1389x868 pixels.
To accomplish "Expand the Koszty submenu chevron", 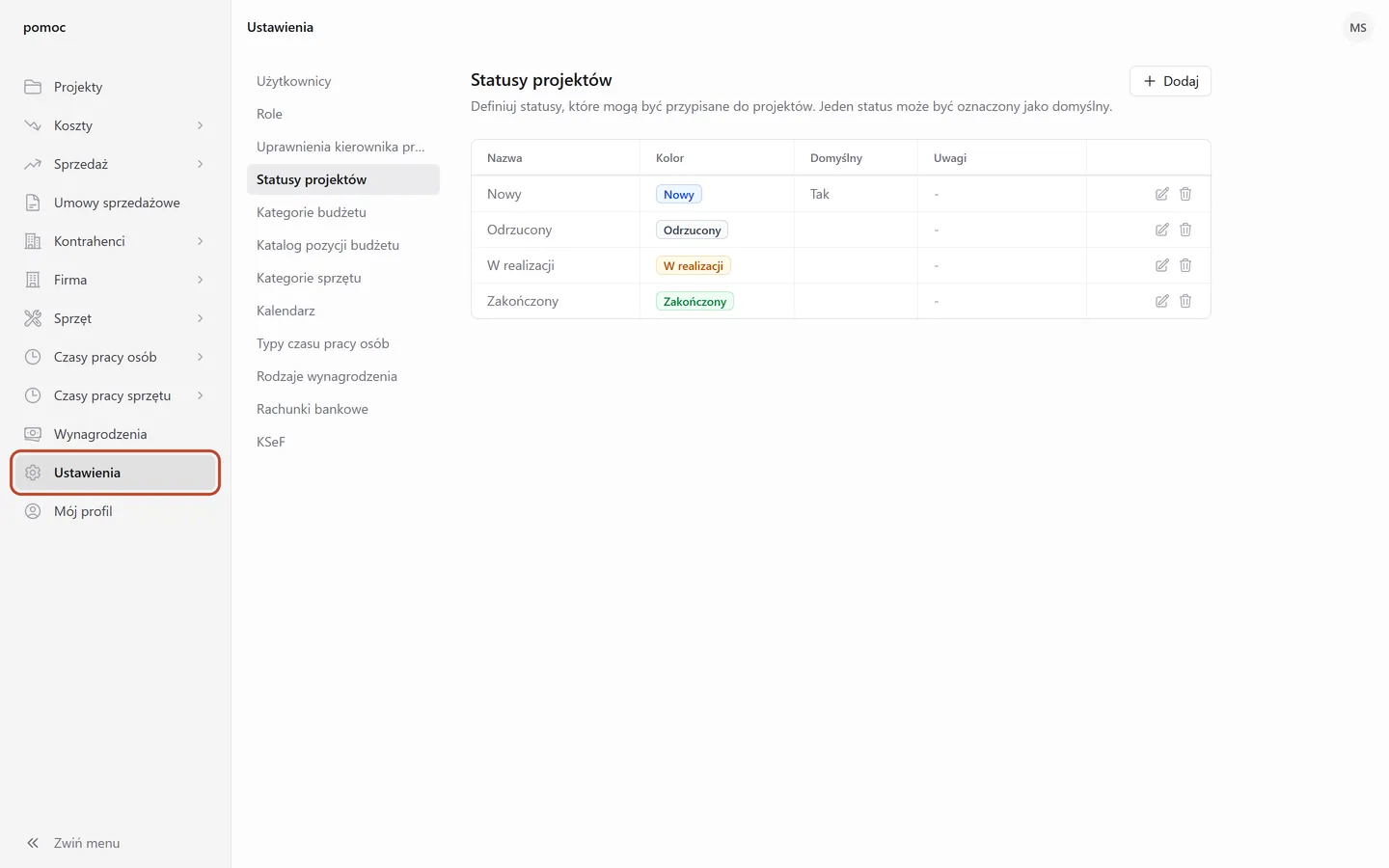I will coord(201,125).
